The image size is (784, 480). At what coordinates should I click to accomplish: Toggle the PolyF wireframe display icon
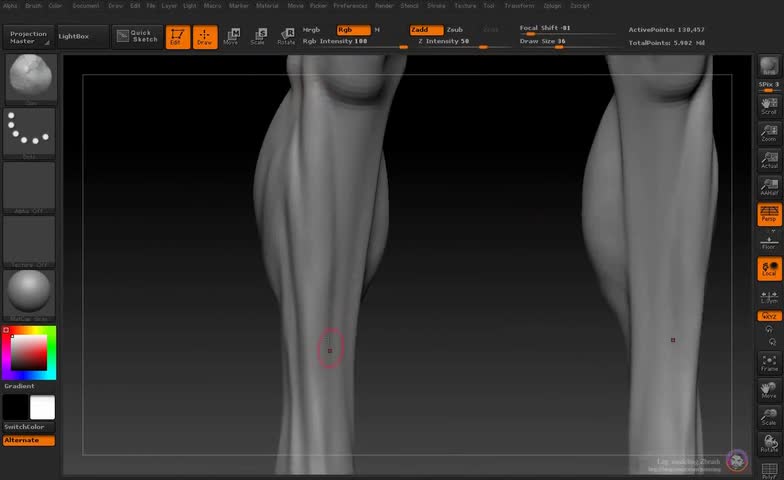click(769, 470)
